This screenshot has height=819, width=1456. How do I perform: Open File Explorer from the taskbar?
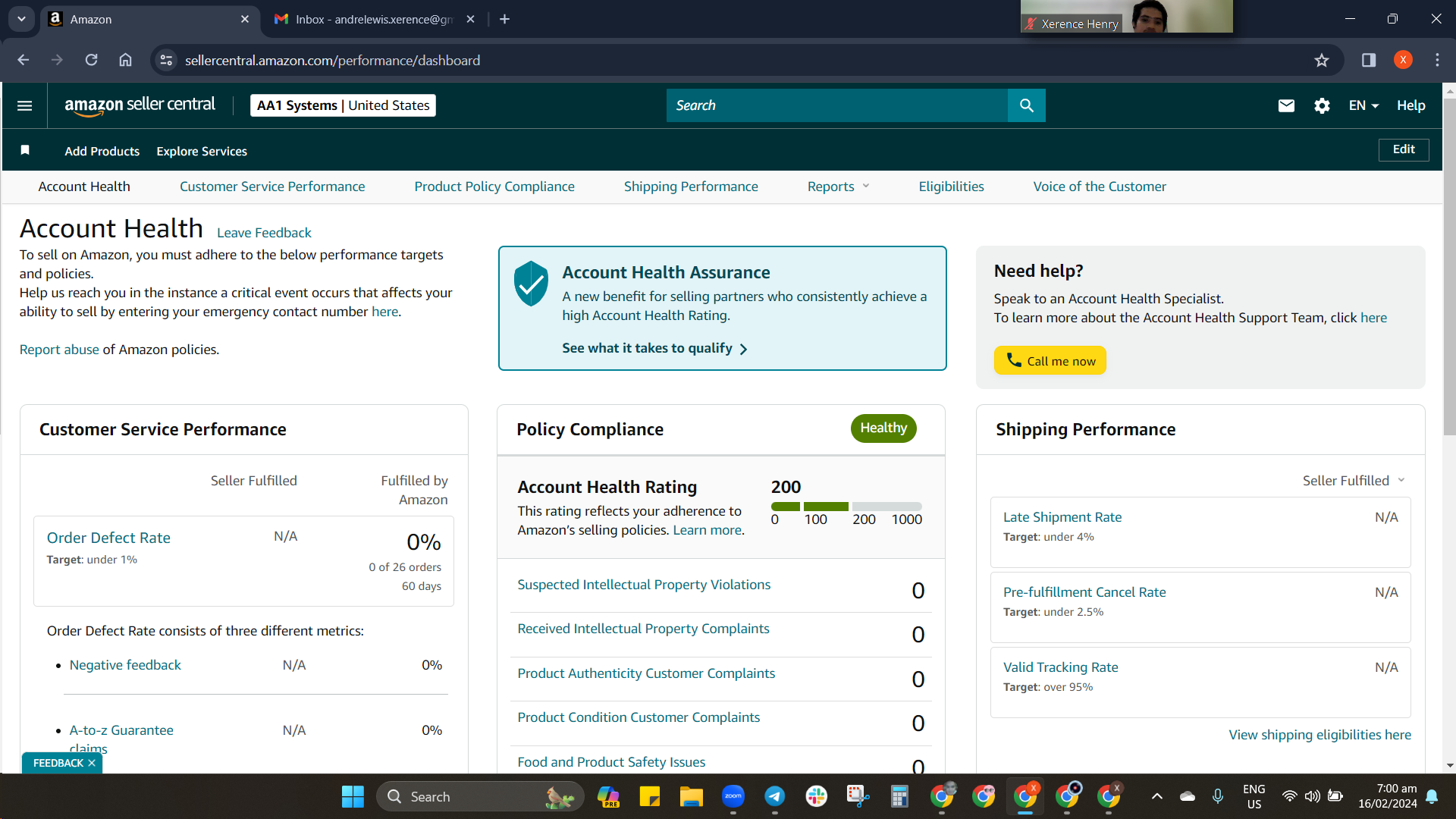click(x=691, y=796)
